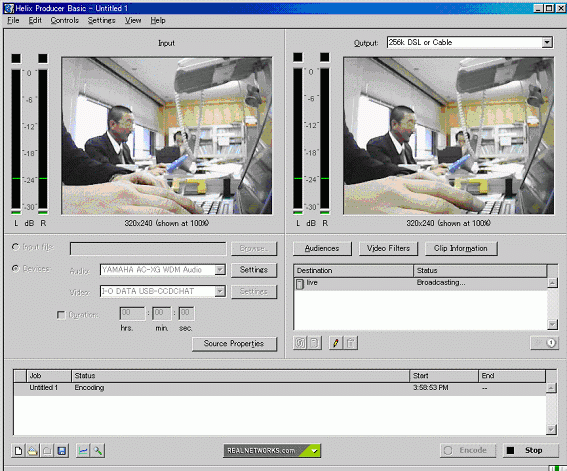Click the job list Status column header
This screenshot has width=567, height=471.
click(x=240, y=376)
